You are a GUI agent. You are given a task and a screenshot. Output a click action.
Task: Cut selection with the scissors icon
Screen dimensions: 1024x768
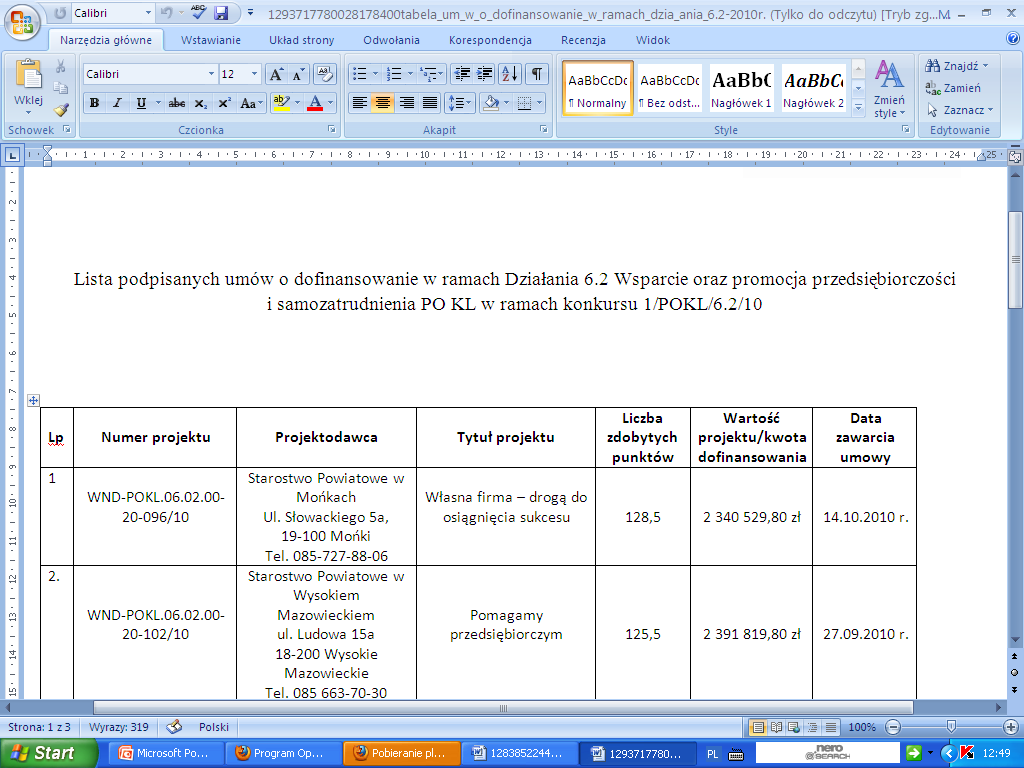coord(61,66)
